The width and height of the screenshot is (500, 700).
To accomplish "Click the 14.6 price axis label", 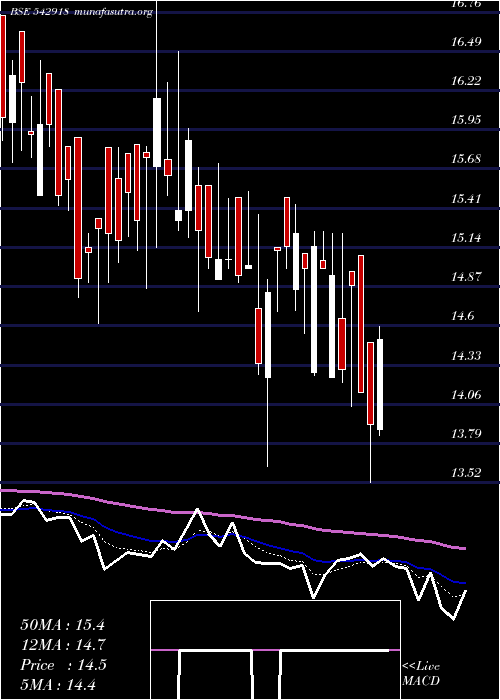I will (462, 316).
